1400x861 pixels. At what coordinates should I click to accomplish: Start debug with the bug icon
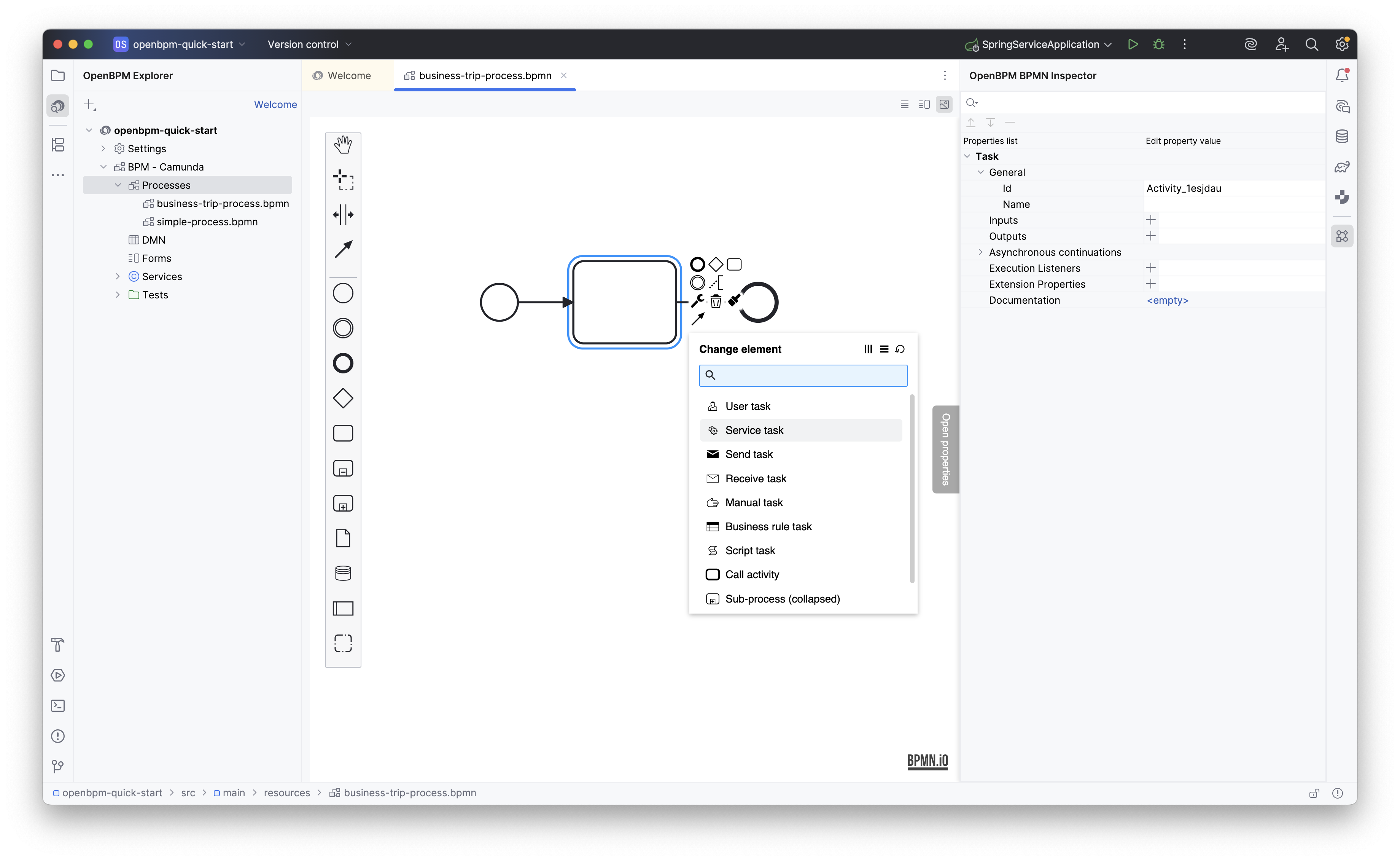pos(1159,45)
